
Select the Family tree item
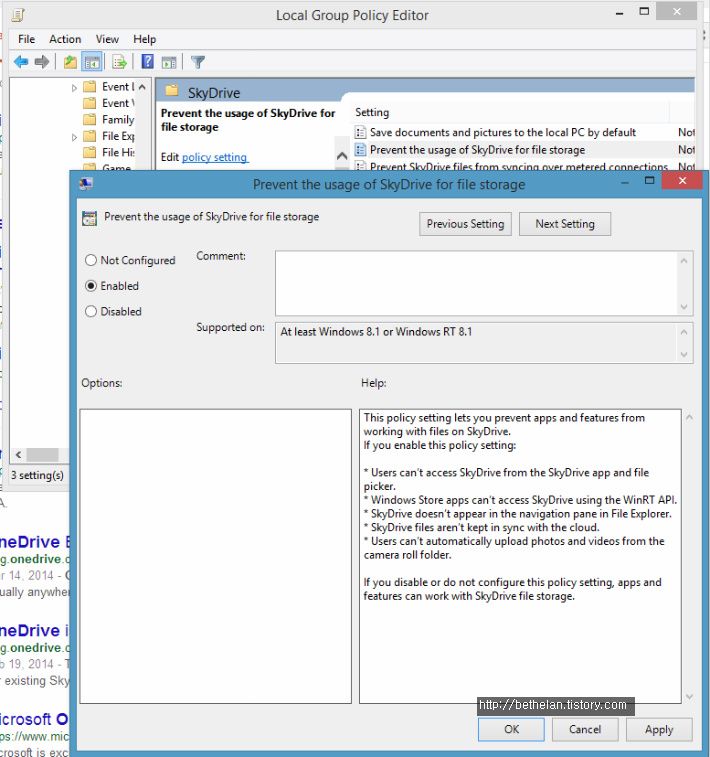click(x=118, y=119)
